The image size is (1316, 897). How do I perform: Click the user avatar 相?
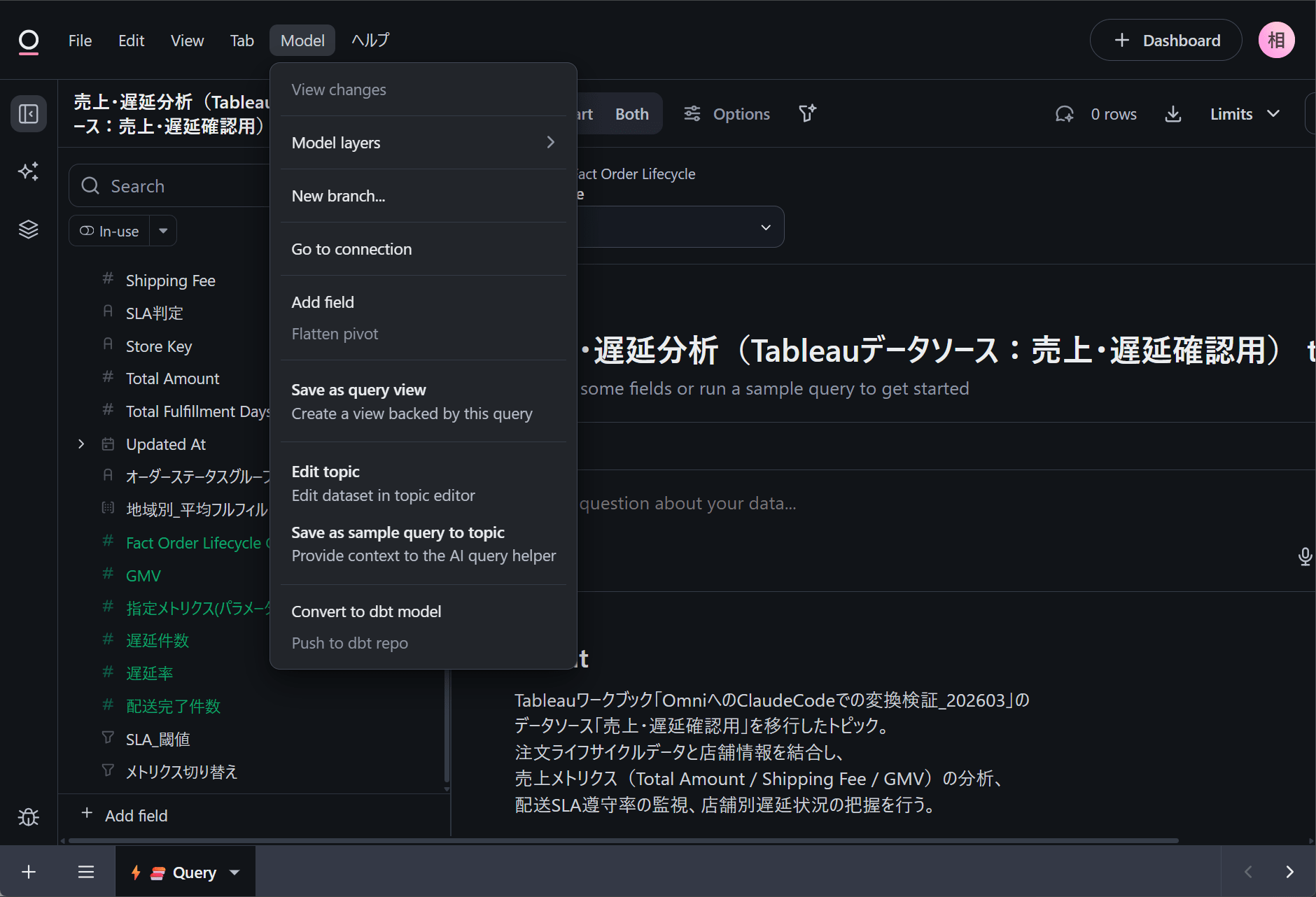pyautogui.click(x=1277, y=40)
